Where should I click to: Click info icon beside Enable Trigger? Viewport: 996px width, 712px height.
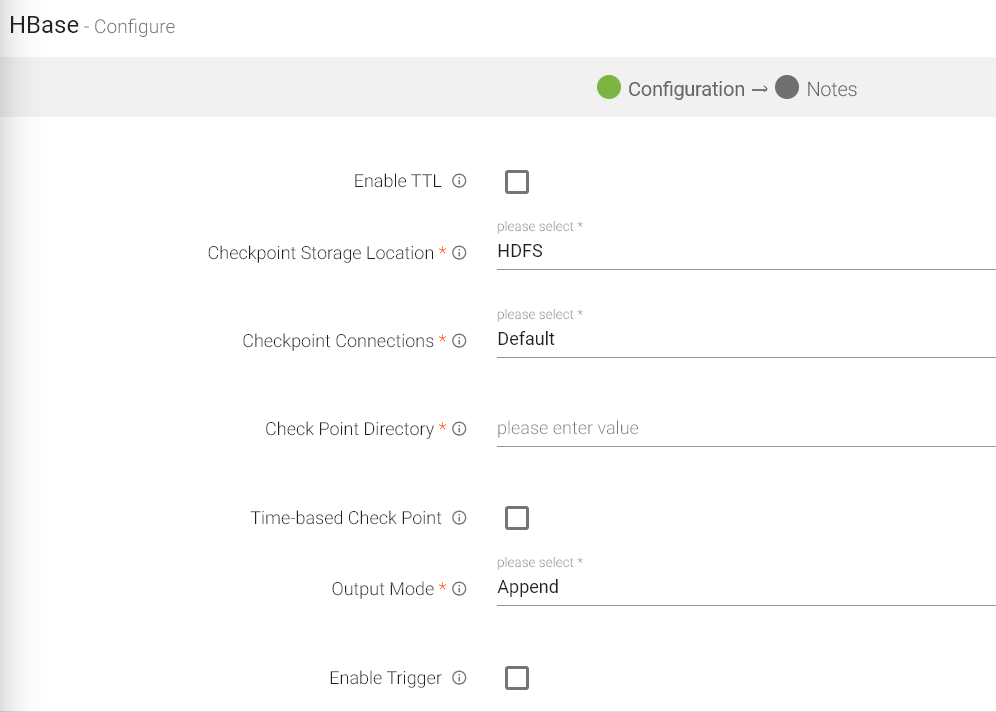pyautogui.click(x=459, y=678)
